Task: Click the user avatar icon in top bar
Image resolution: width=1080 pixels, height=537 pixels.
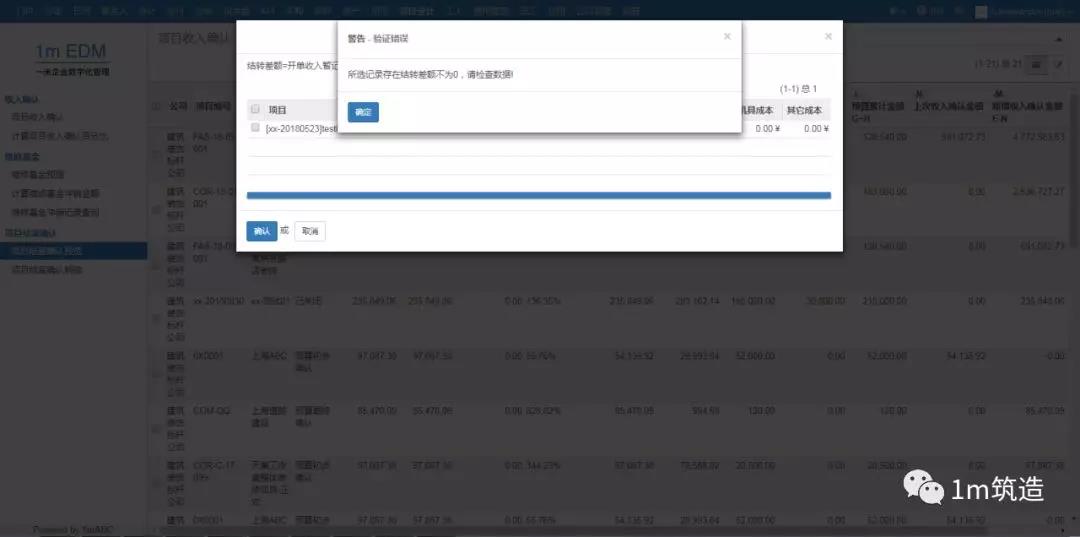Action: pos(976,12)
